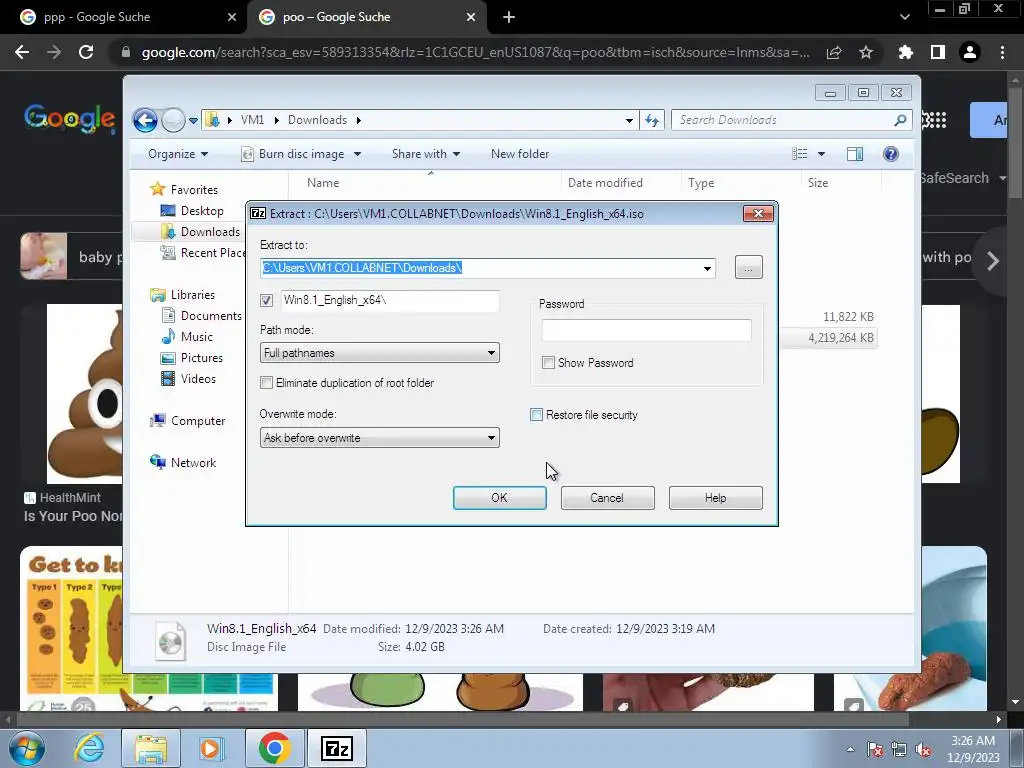Switch to 7-Zip in the taskbar
This screenshot has height=768, width=1024.
coord(338,748)
